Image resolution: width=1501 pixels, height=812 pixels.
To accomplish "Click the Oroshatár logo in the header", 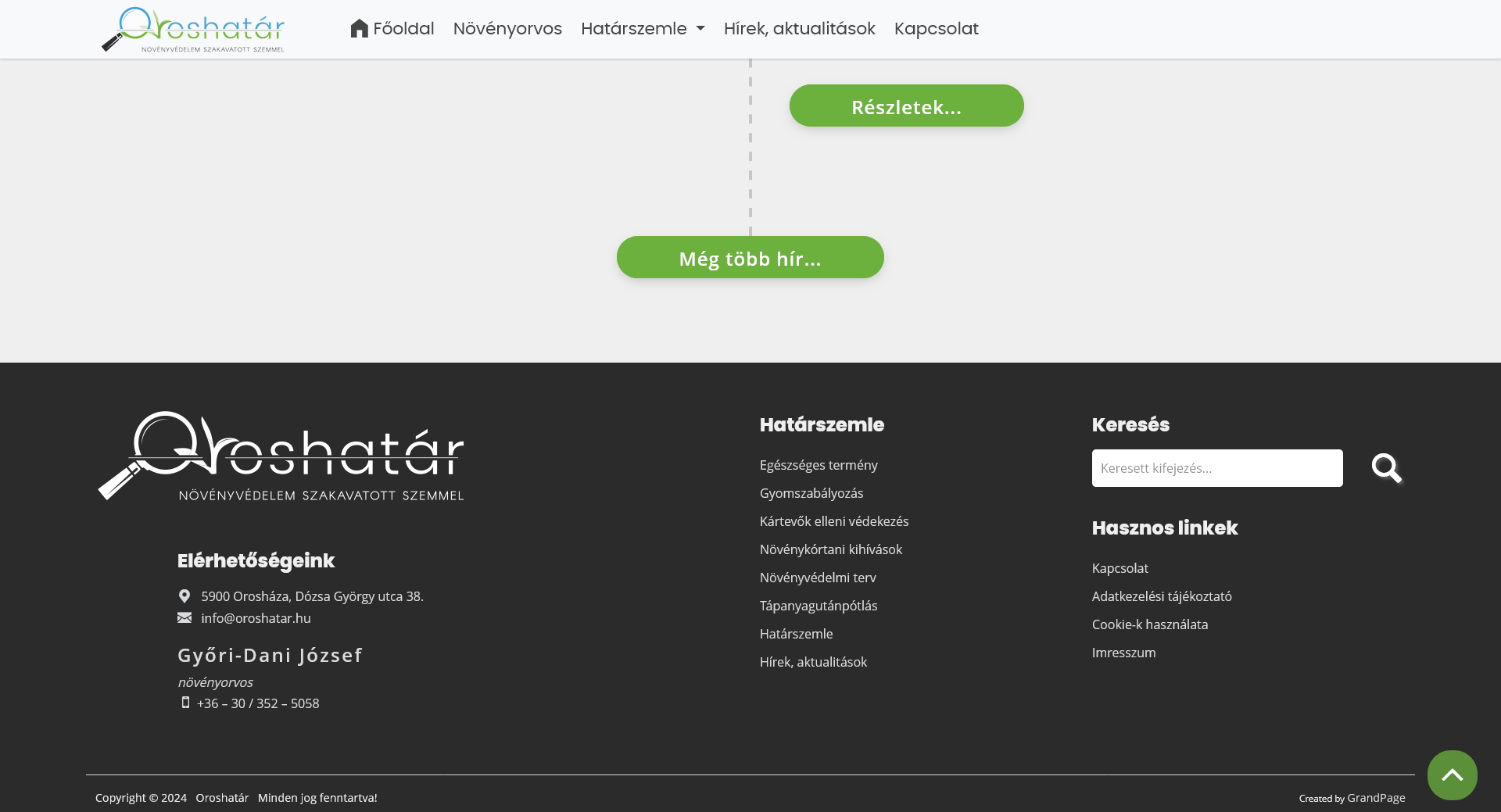I will [x=193, y=30].
